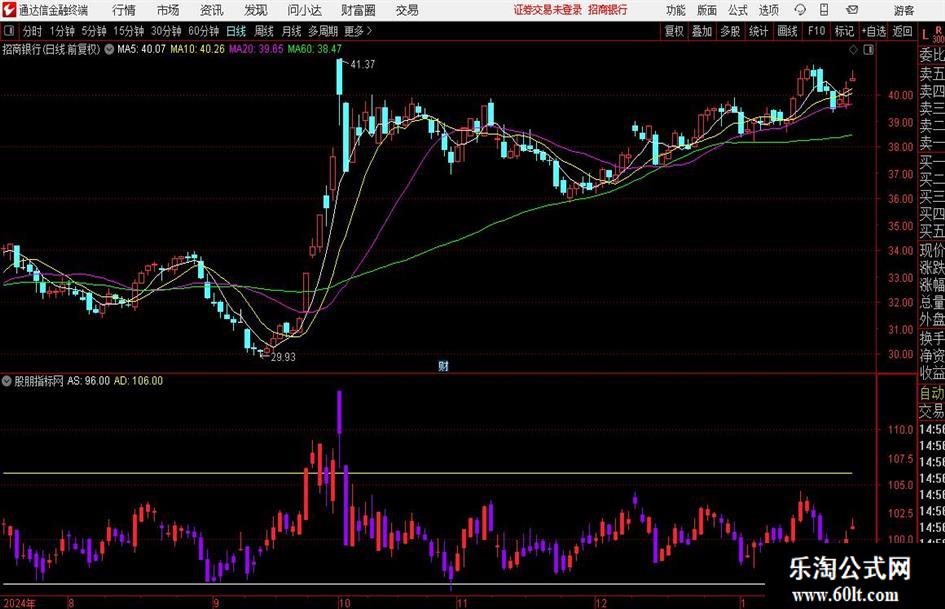Screen dimensions: 945x609
Task: Switch to 5分钟 period tab
Action: [x=94, y=31]
